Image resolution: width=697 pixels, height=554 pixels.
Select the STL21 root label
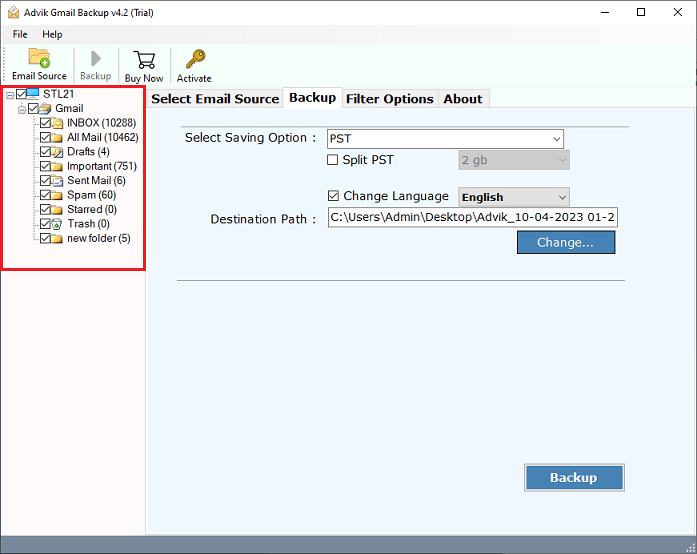58,94
